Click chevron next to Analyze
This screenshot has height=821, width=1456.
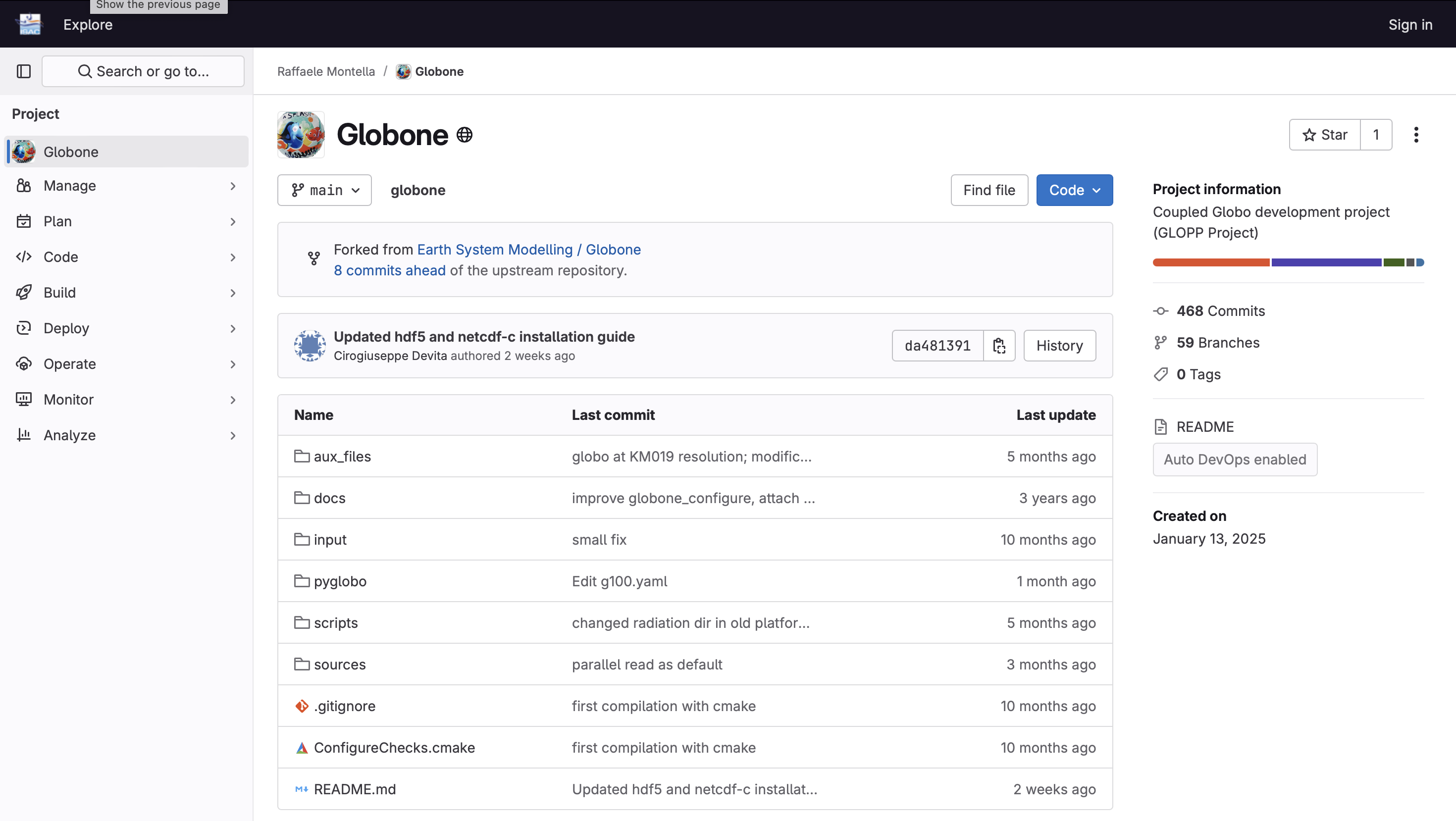(233, 435)
